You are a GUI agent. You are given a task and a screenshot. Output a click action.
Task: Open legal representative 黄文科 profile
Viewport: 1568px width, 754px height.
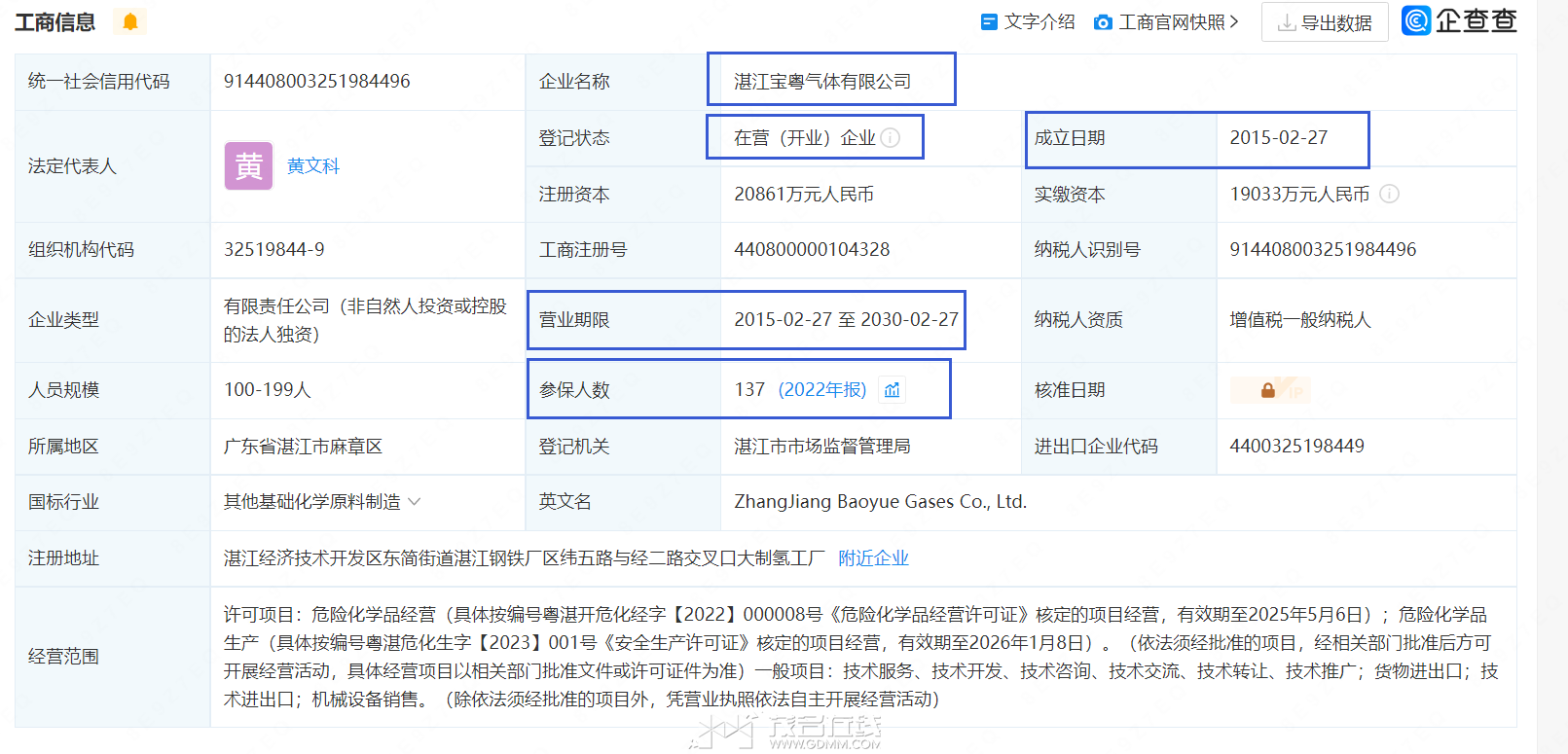(313, 165)
